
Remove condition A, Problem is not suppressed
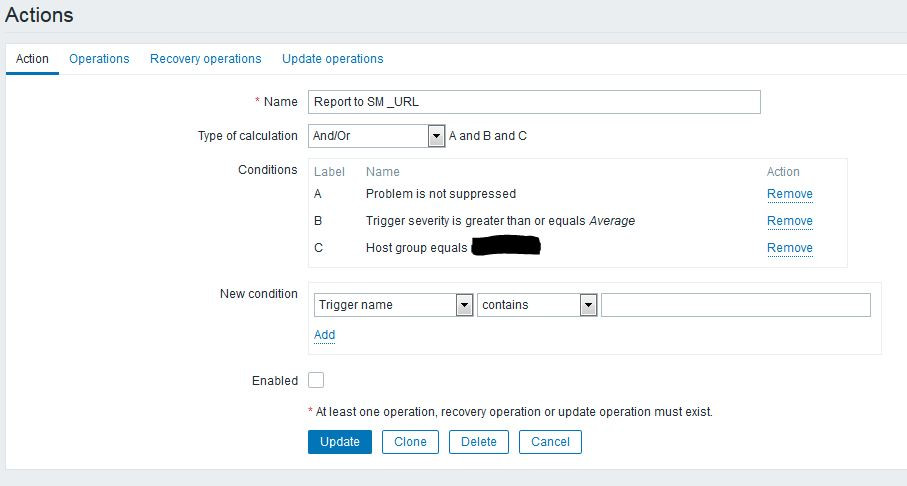pos(789,194)
